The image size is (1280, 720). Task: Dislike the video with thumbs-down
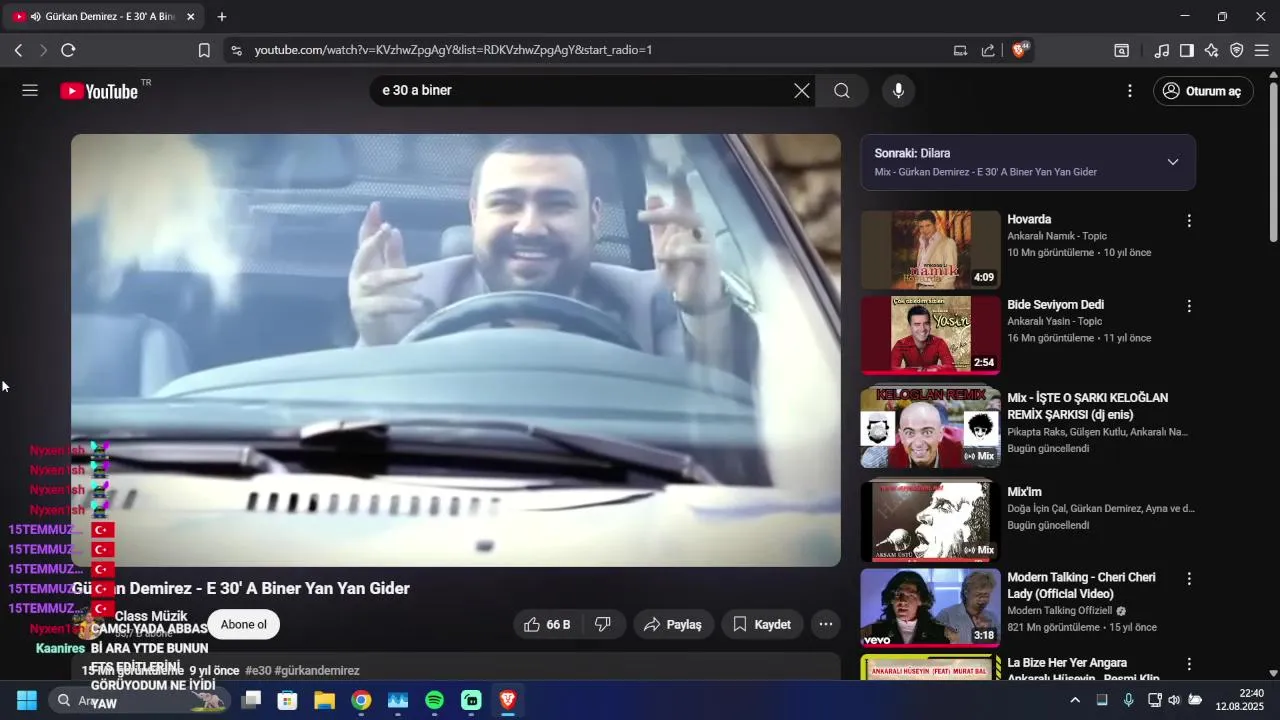click(x=603, y=624)
